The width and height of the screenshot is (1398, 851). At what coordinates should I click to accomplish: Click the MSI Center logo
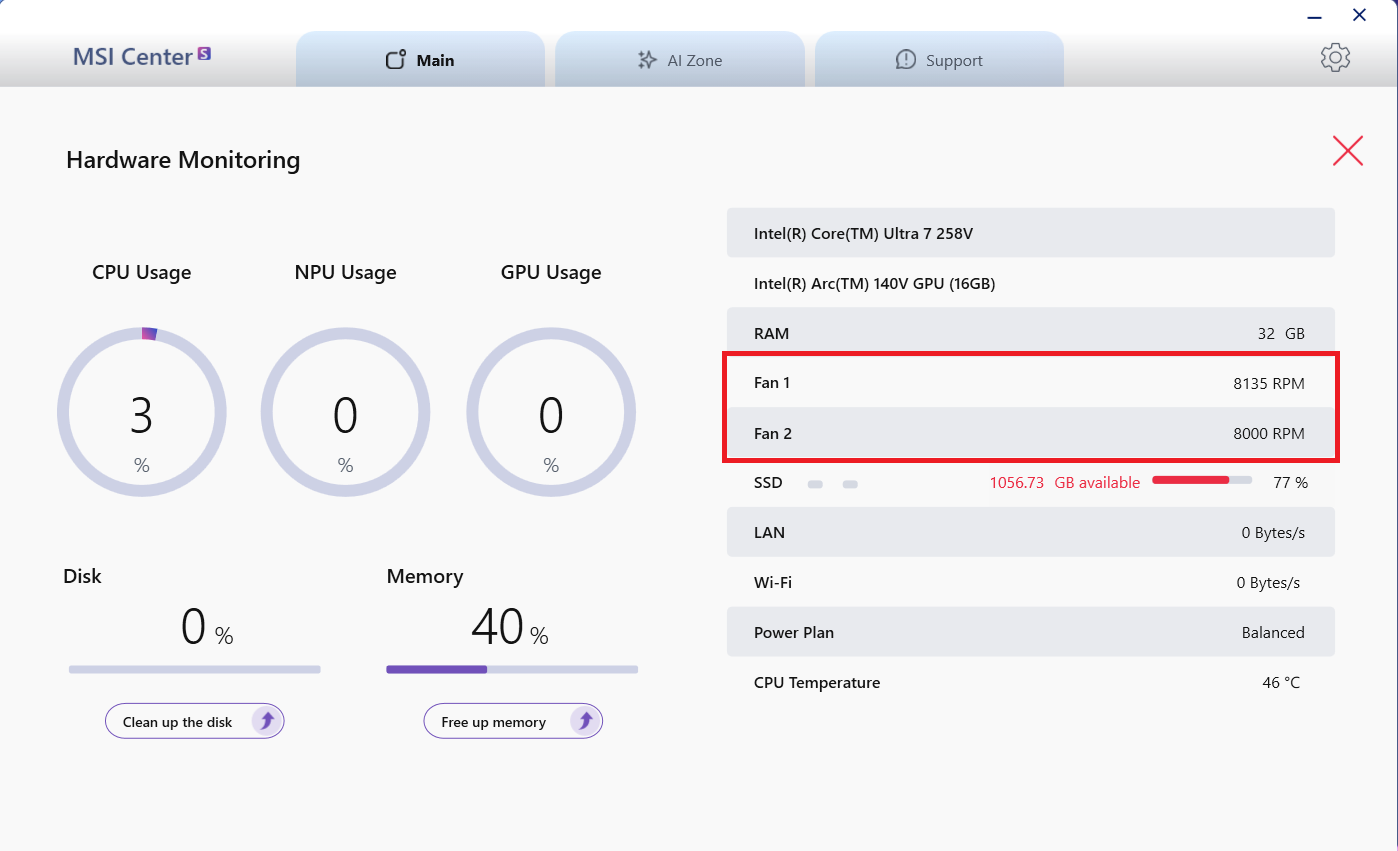[x=142, y=56]
